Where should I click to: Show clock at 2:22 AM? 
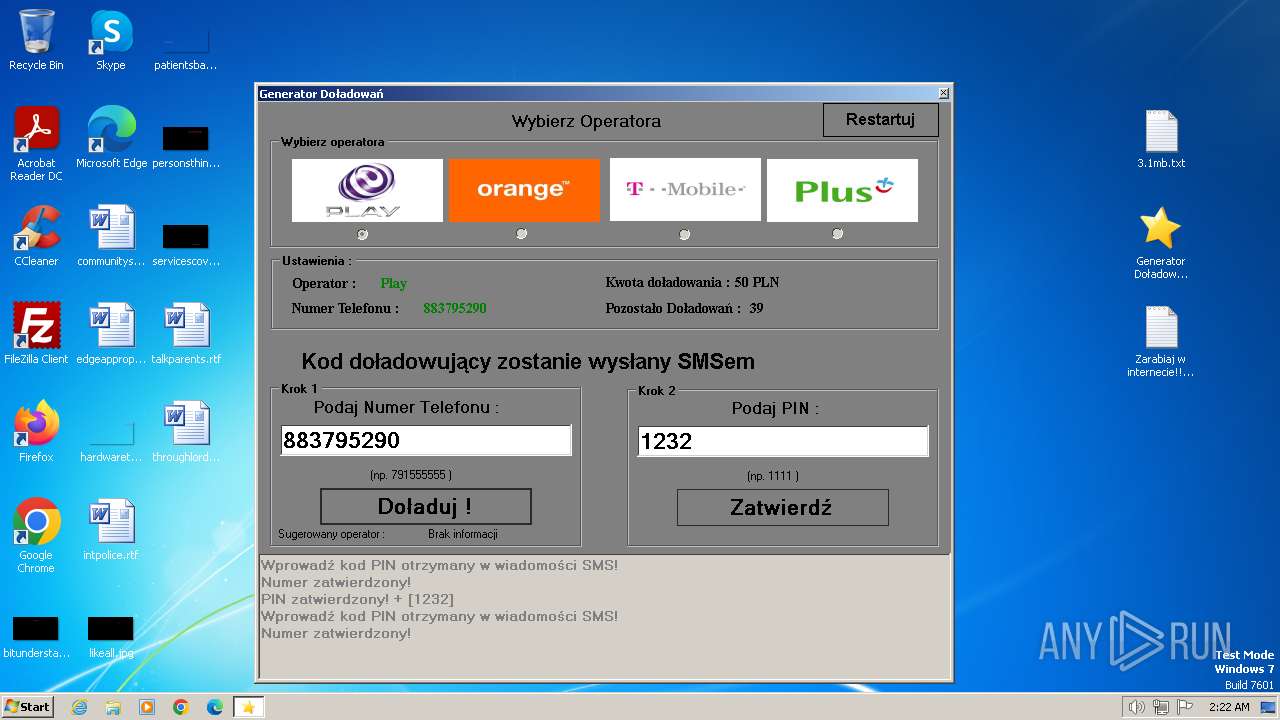(1229, 707)
